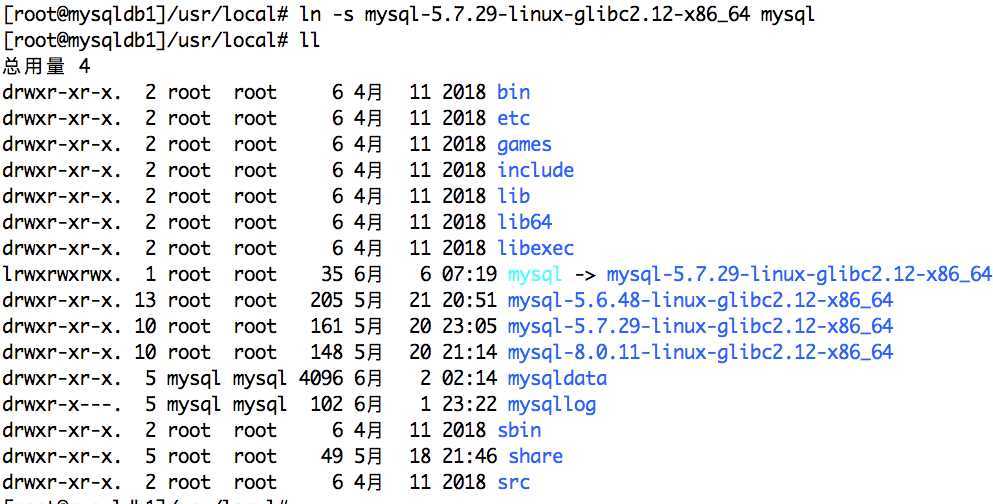993x504 pixels.
Task: Click the 'll' command on the second prompt line
Action: coord(310,41)
